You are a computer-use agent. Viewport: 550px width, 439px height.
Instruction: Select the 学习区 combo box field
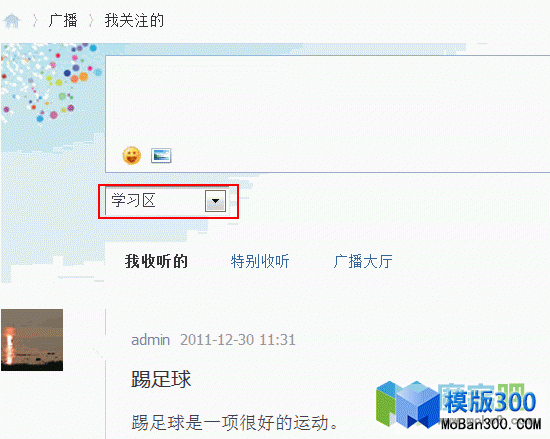[x=166, y=201]
